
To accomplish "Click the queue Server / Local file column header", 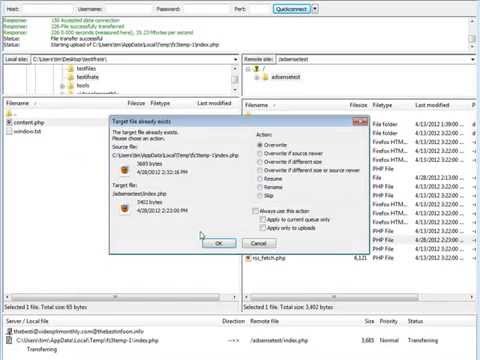I will coord(27,321).
